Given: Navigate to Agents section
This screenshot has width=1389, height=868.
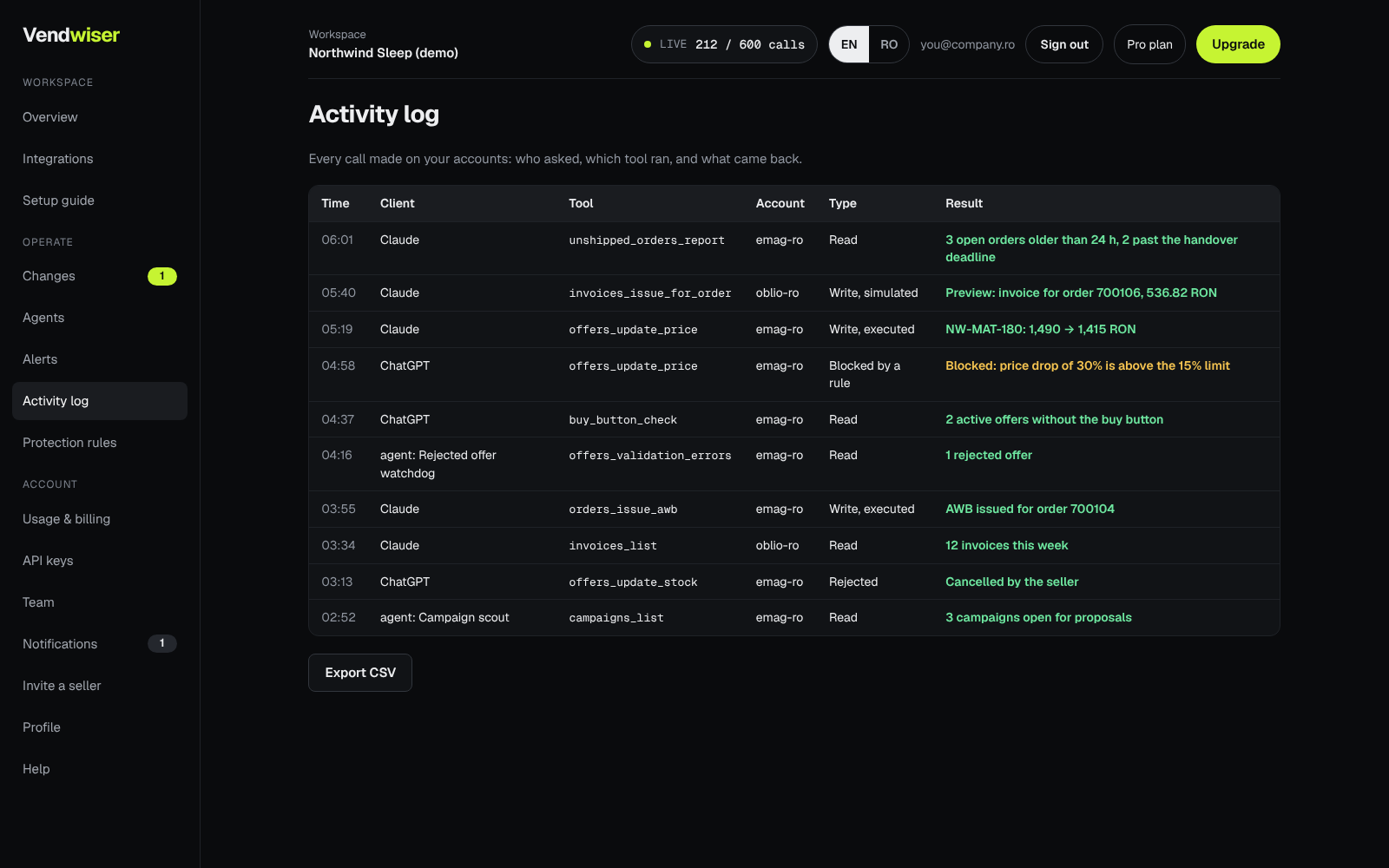Looking at the screenshot, I should coord(100,318).
